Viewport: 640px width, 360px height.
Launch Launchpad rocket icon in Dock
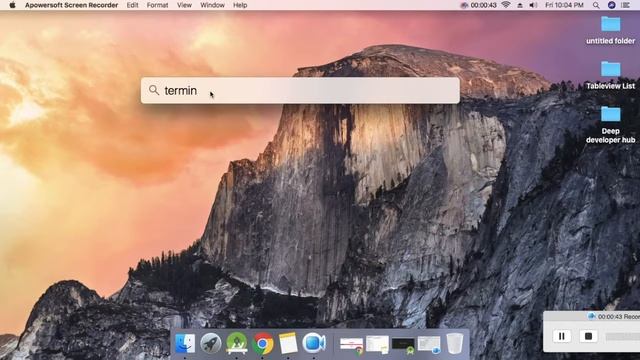(x=211, y=343)
